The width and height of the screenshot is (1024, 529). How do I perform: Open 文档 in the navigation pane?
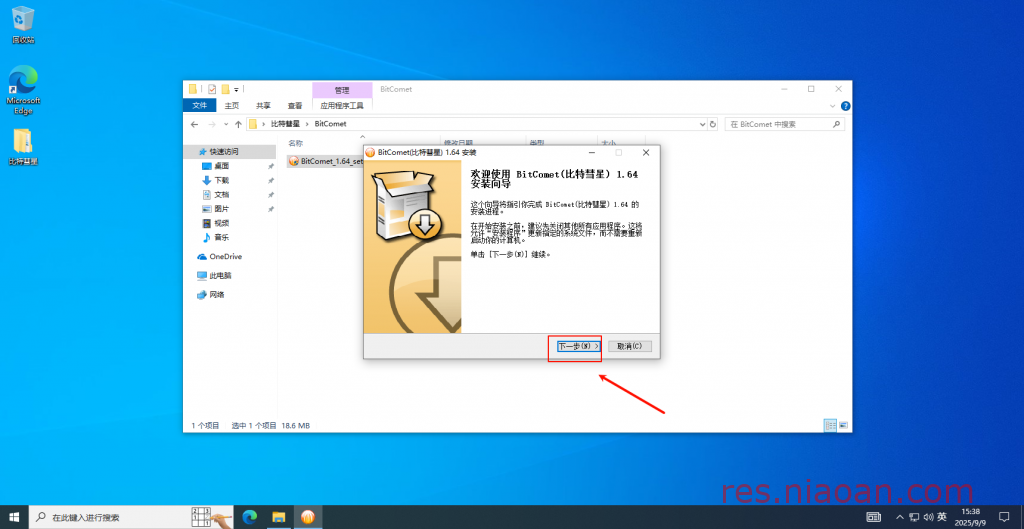(x=221, y=195)
